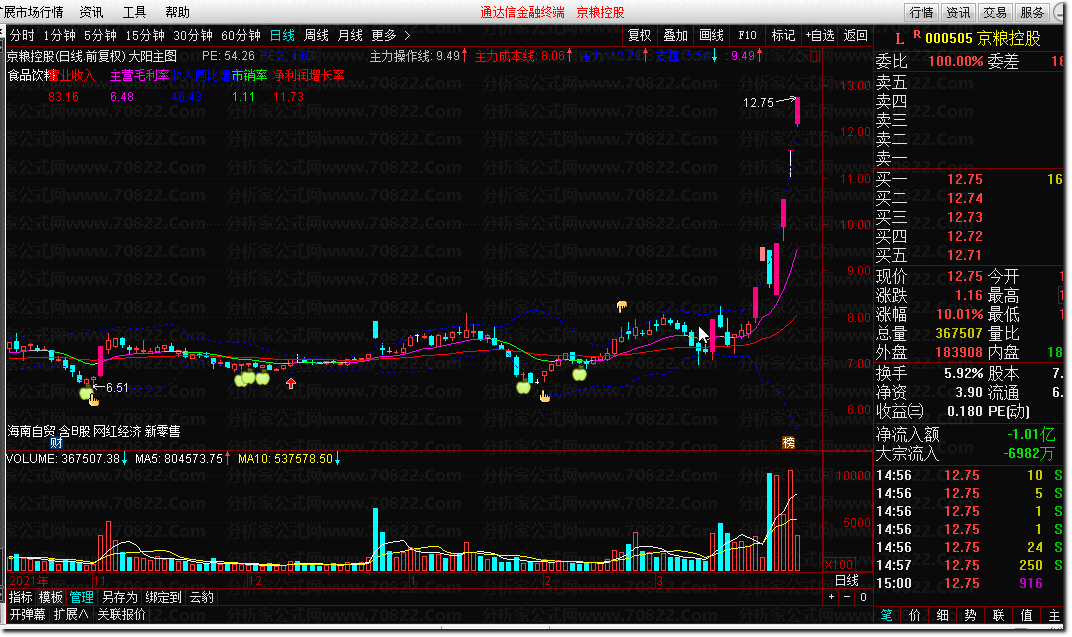The width and height of the screenshot is (1072, 637).
Task: Open the 工具 menu
Action: (x=135, y=12)
